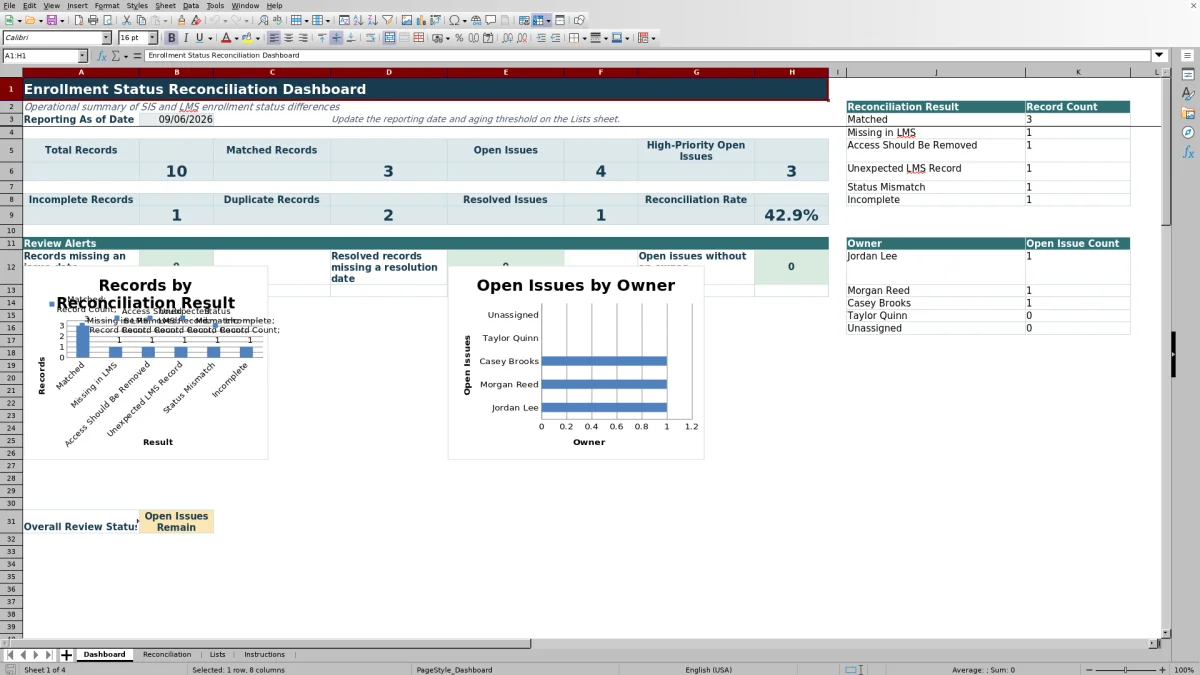The height and width of the screenshot is (675, 1200).
Task: Select the Open Issues Remain status cell
Action: coord(176,521)
